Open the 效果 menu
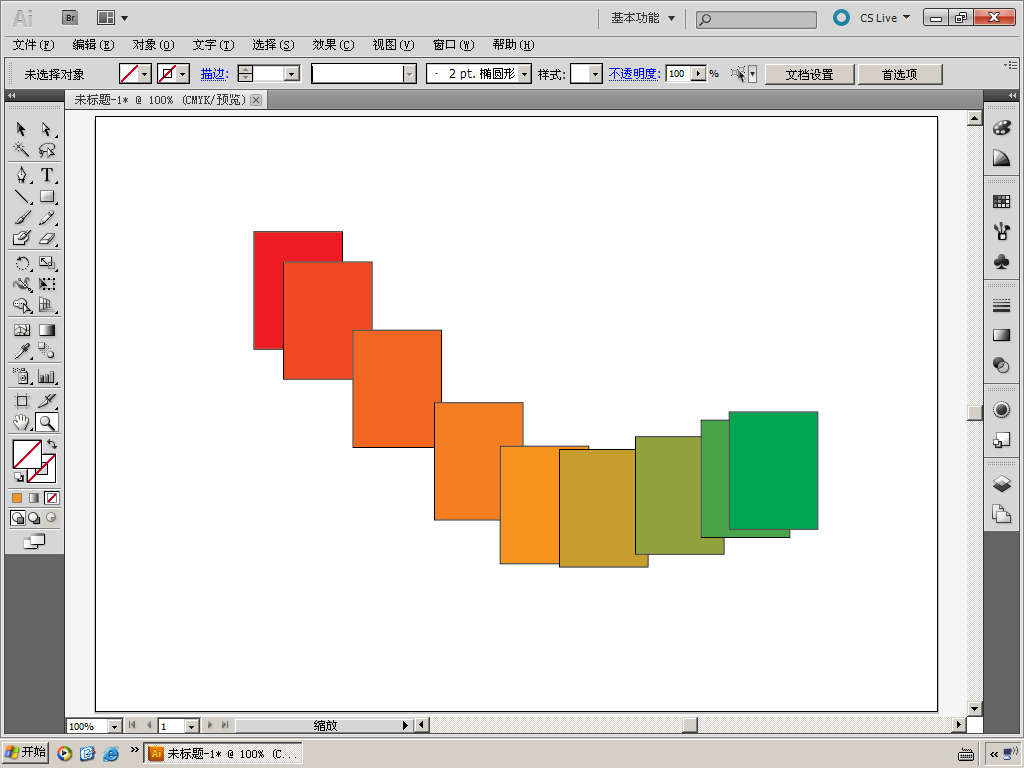The image size is (1024, 768). tap(333, 45)
